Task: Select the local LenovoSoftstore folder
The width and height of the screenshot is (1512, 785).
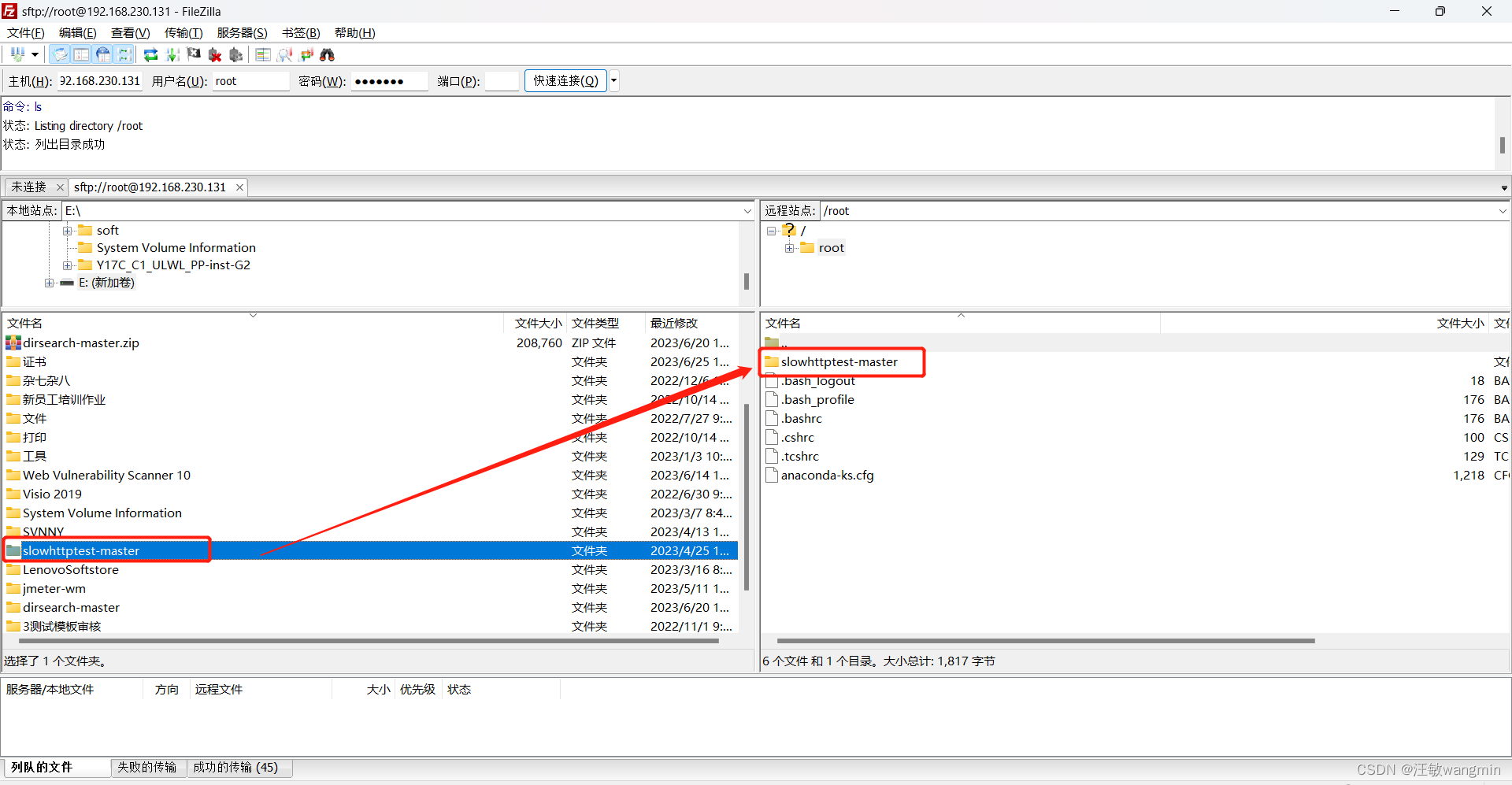Action: pyautogui.click(x=71, y=570)
